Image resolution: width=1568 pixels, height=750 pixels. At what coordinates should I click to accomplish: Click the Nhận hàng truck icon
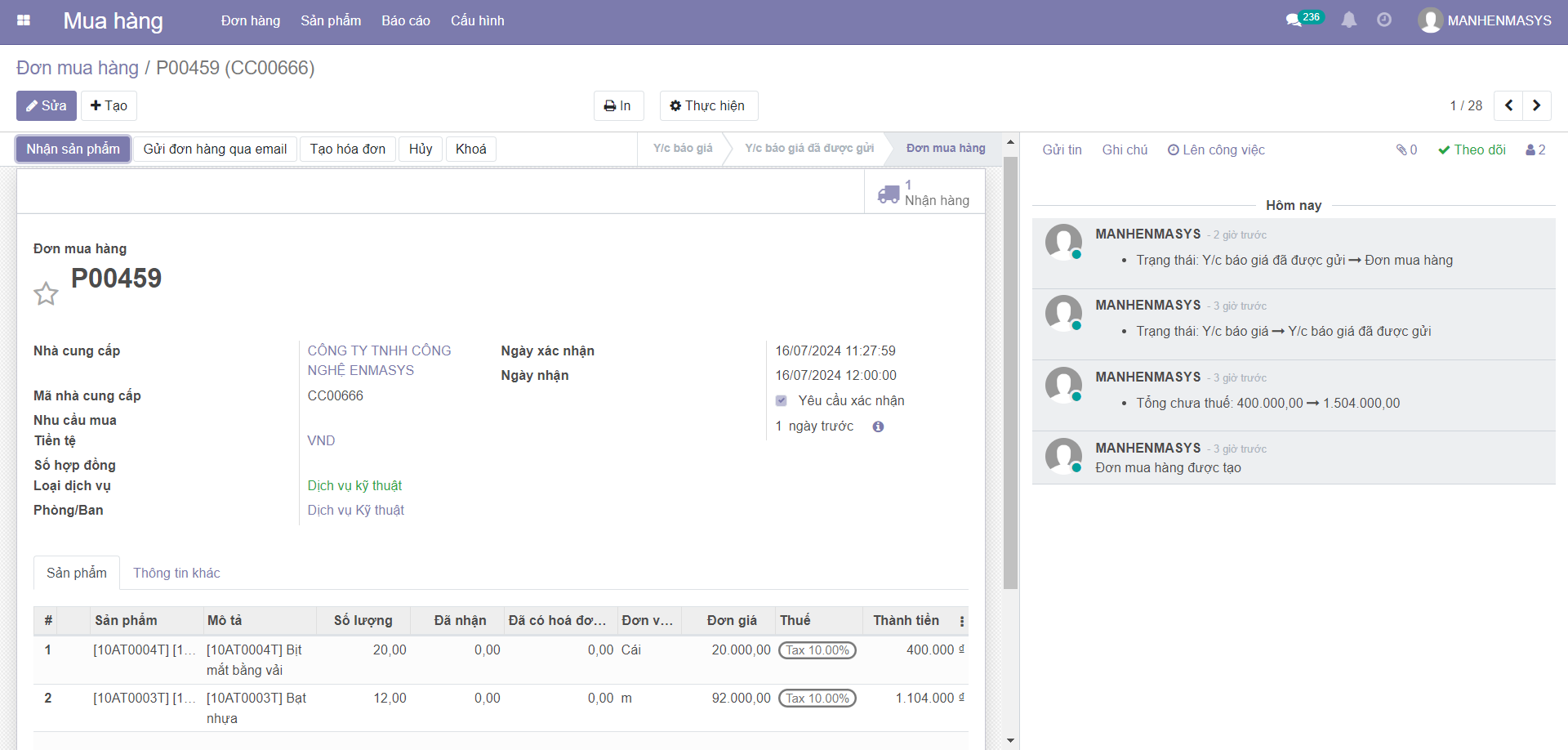889,194
